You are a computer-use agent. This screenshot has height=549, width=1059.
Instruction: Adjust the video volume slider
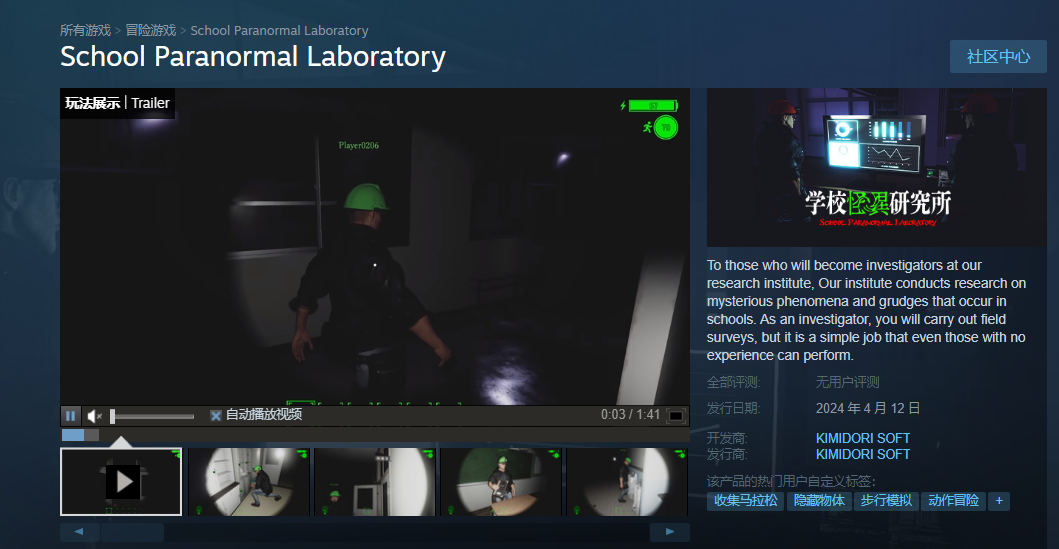click(153, 417)
